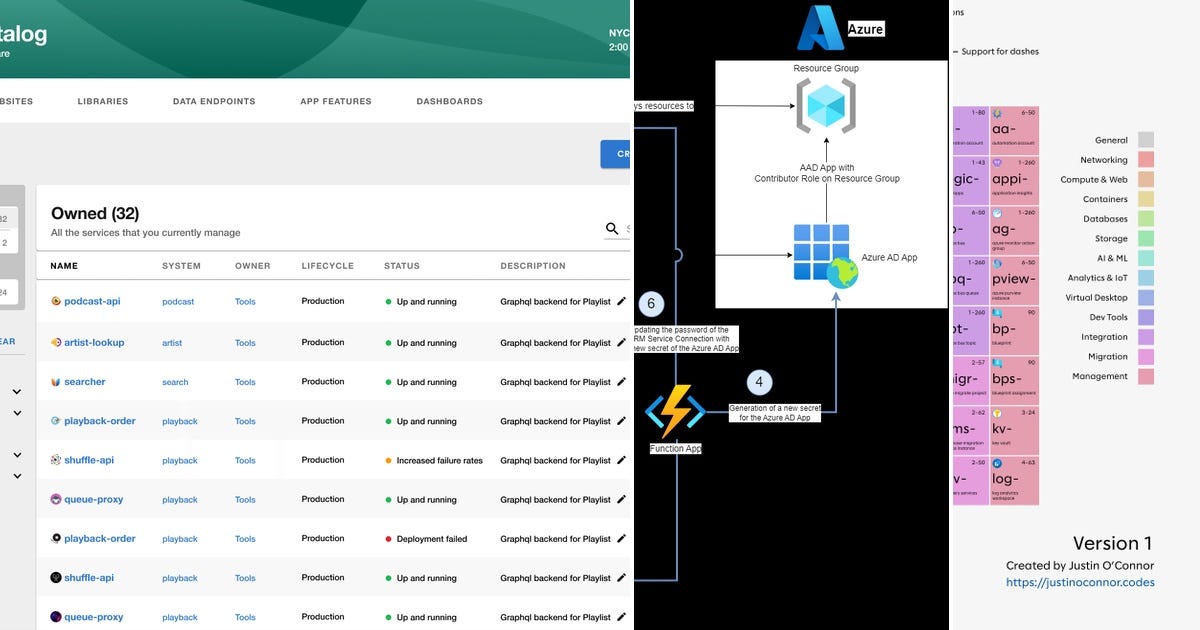The height and width of the screenshot is (630, 1200).
Task: Open the APP FEATURES section
Action: point(335,101)
